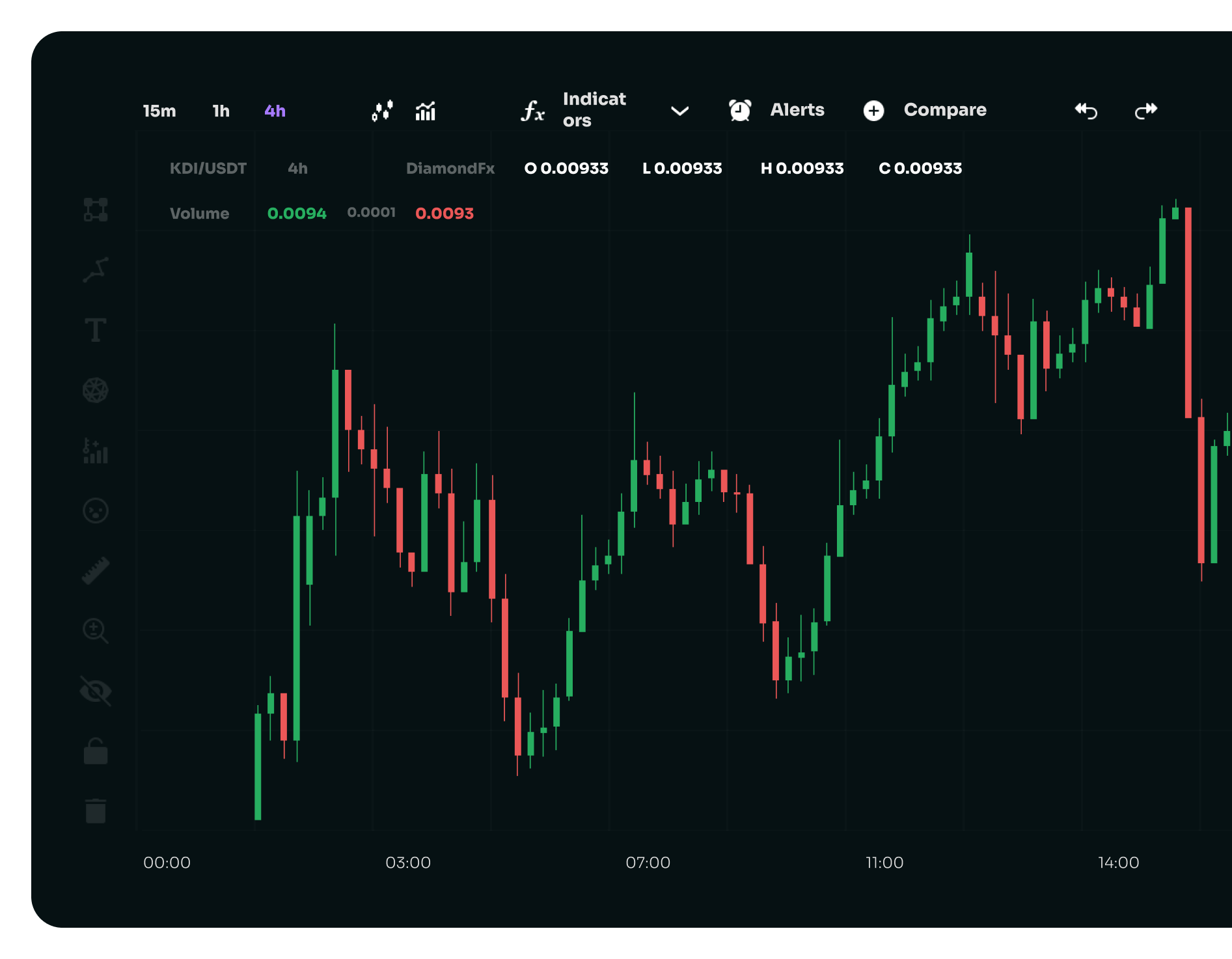The image size is (1232, 959).
Task: Click the 03:00 time axis label
Action: [408, 863]
